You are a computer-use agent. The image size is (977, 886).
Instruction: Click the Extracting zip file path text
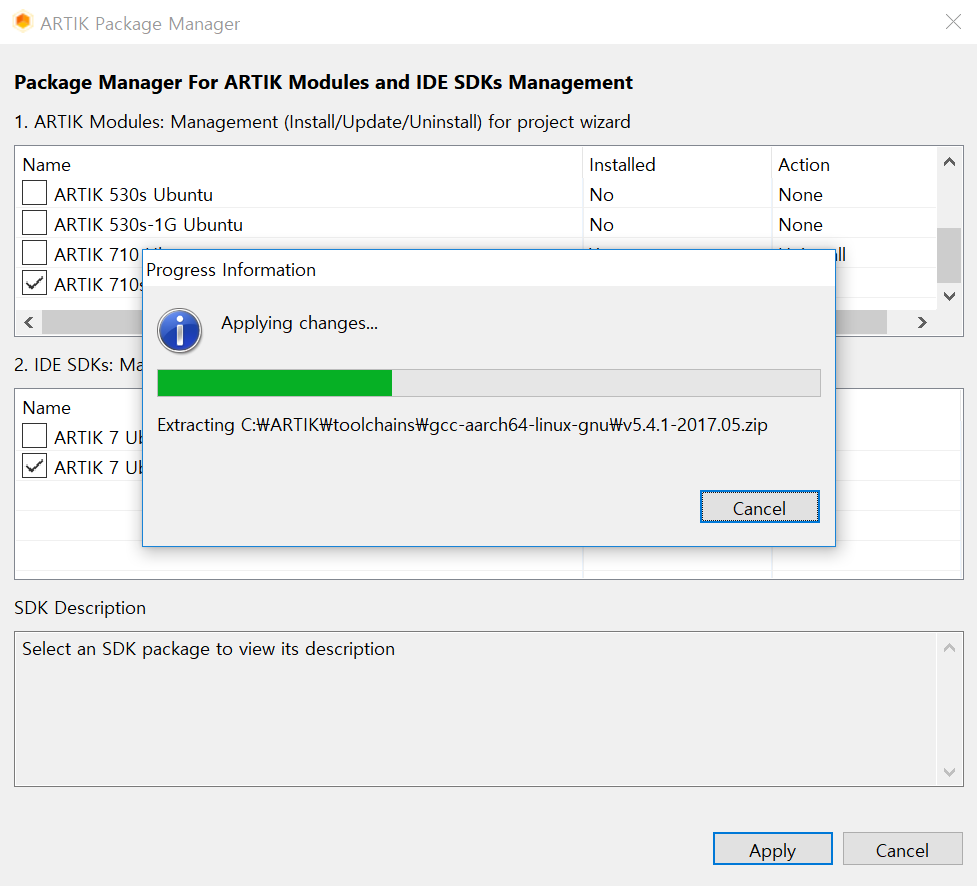tap(462, 425)
